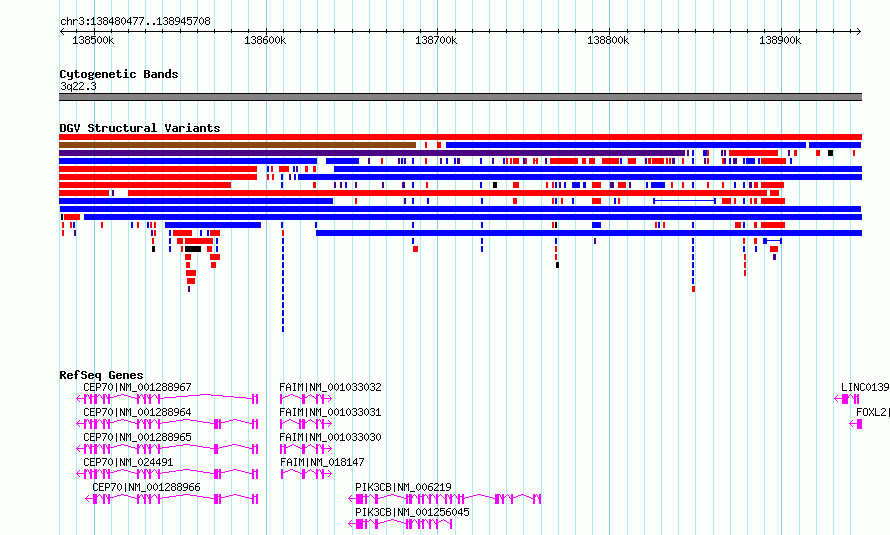Click the PIK3CB NM_001256045 transcript glyph
The image size is (890, 535).
pos(401,524)
